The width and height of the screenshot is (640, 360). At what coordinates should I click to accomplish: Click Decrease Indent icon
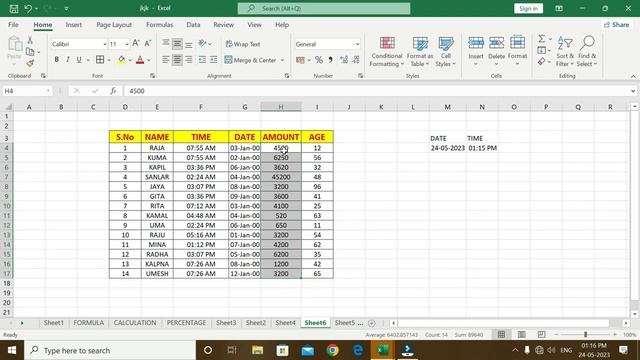[202, 60]
